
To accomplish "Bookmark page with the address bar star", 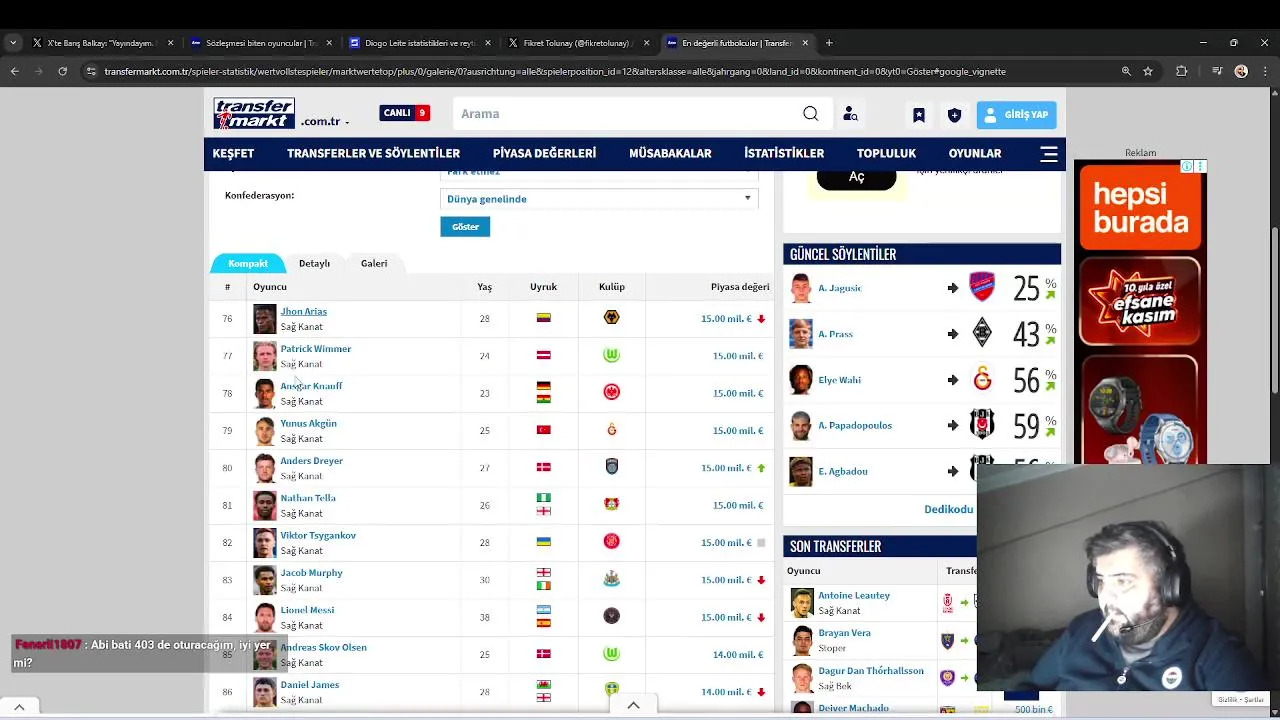I will (x=1148, y=71).
